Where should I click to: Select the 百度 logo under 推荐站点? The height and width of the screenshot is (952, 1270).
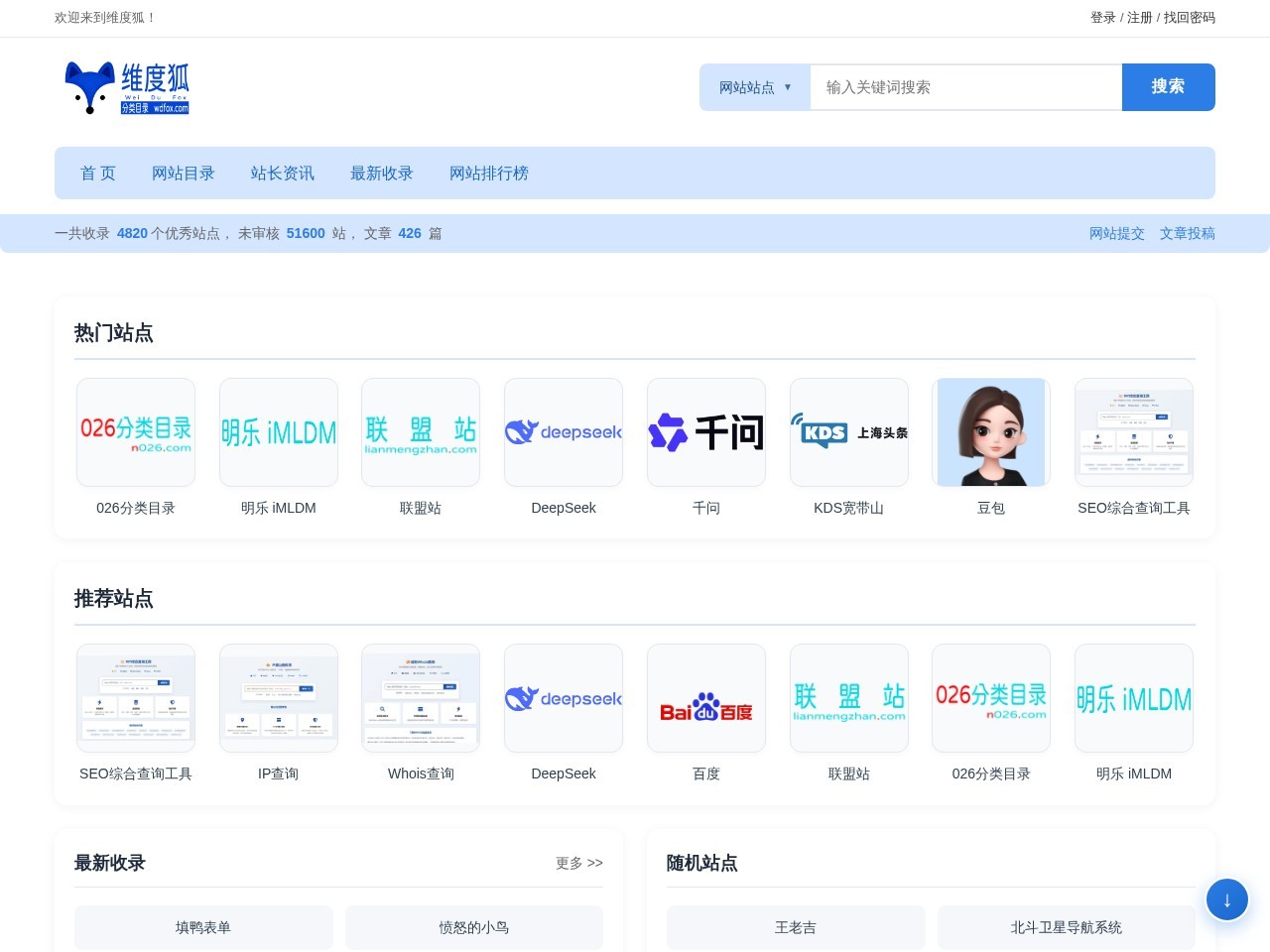coord(705,697)
